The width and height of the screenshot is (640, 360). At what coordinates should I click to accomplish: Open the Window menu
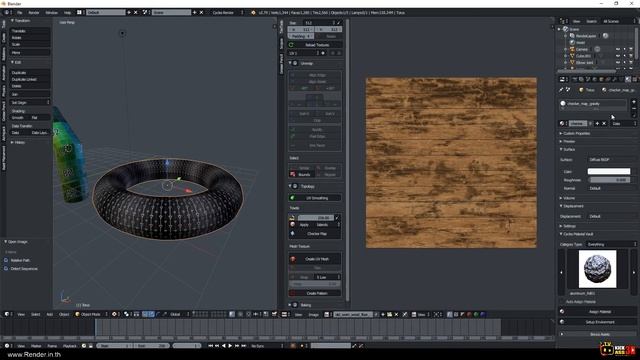pyautogui.click(x=51, y=13)
